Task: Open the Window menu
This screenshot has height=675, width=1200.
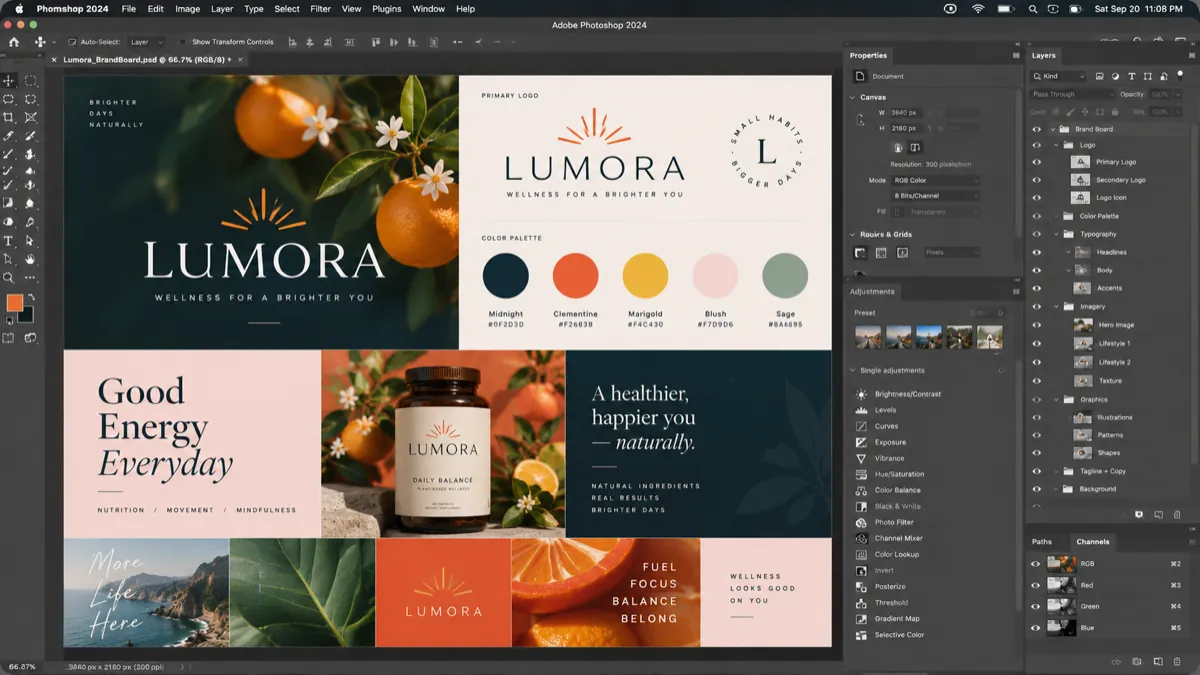Action: coord(429,9)
